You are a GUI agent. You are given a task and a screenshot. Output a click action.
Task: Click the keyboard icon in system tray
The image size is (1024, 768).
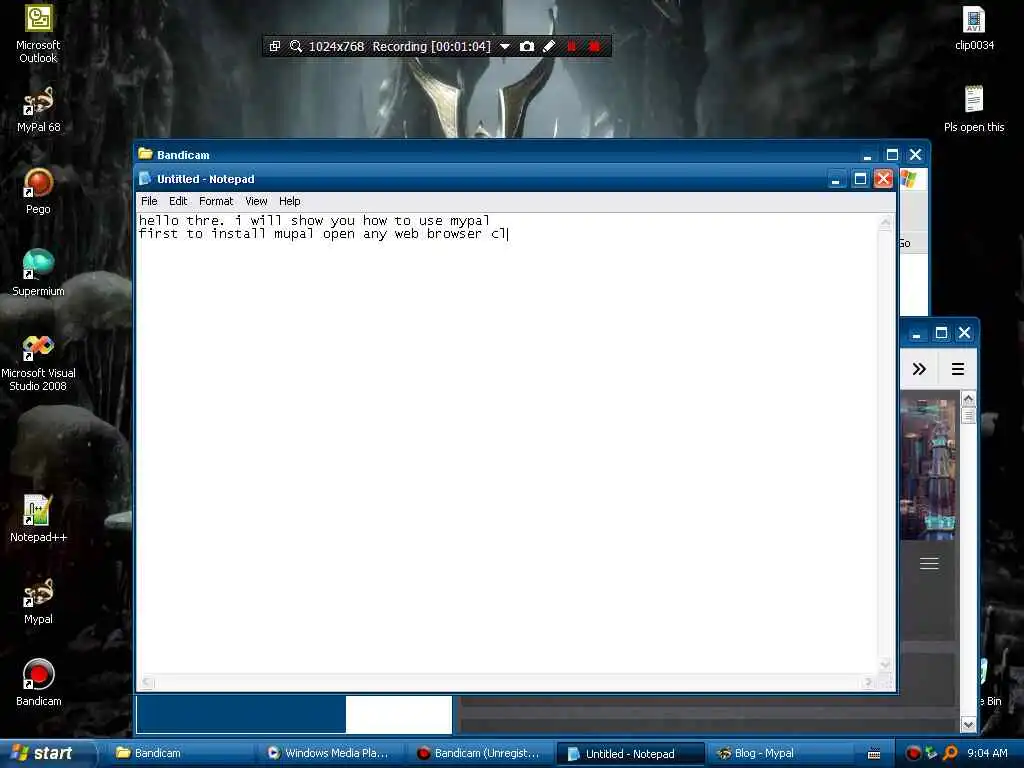tap(874, 754)
